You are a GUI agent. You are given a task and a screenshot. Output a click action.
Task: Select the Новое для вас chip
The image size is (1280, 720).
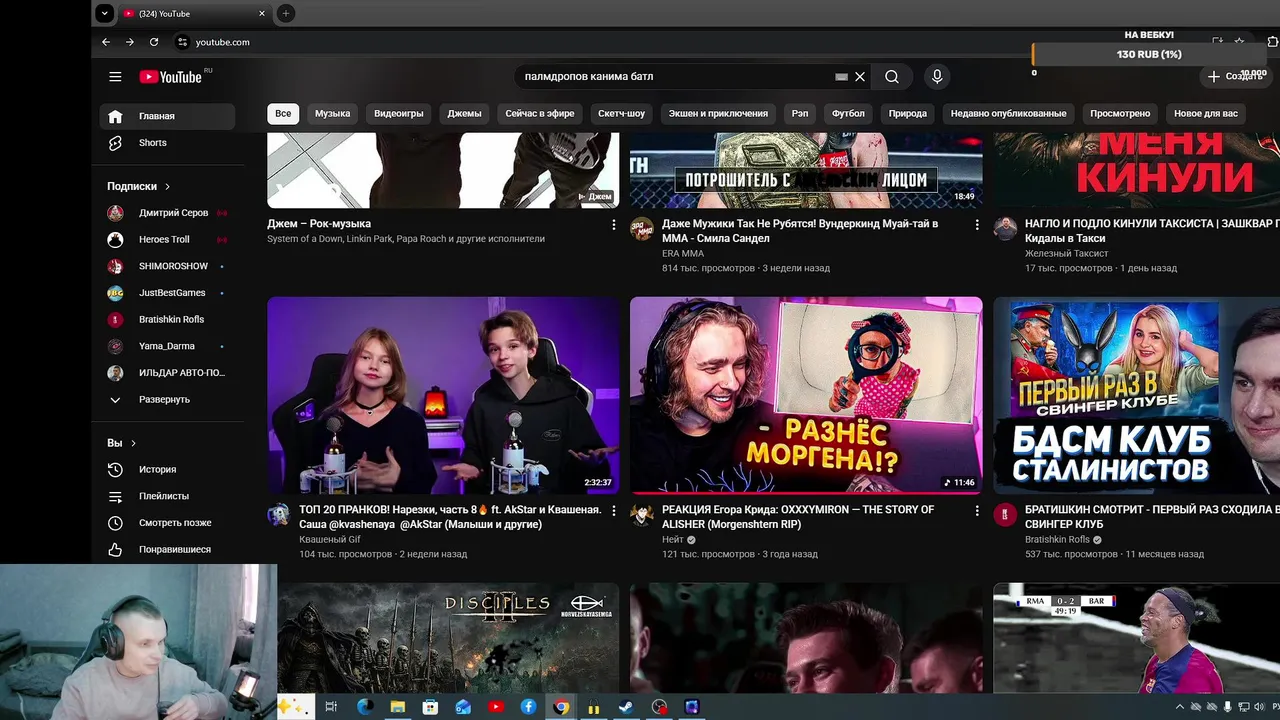coord(1206,113)
